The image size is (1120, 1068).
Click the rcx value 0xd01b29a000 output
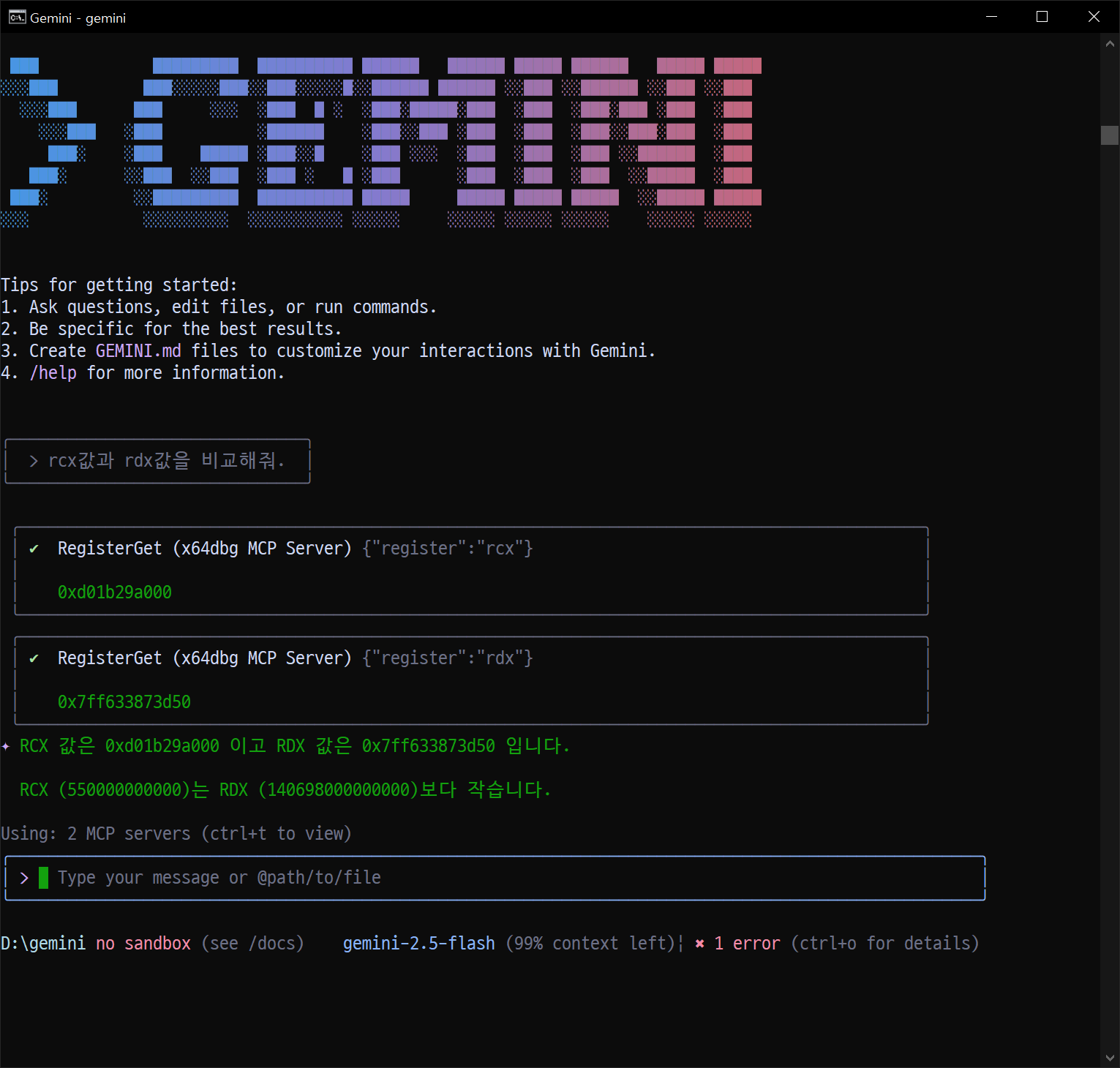(115, 593)
